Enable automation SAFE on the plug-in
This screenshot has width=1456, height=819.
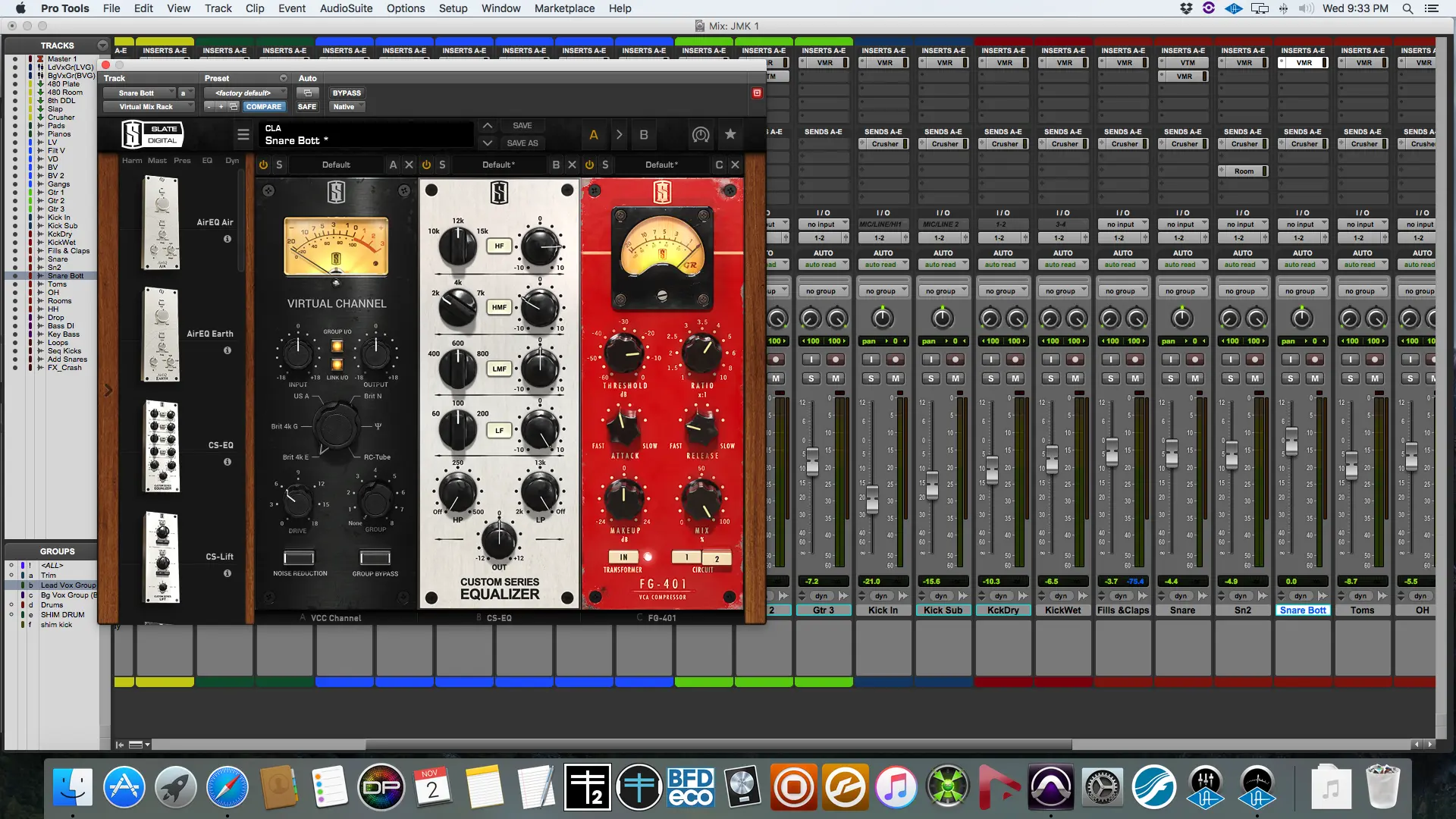[307, 107]
